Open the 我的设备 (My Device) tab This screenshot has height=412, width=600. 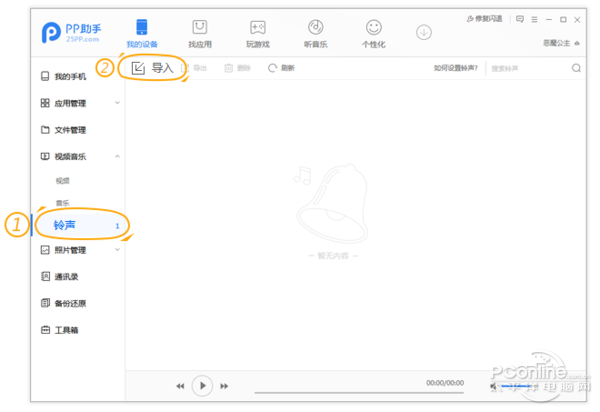(142, 33)
